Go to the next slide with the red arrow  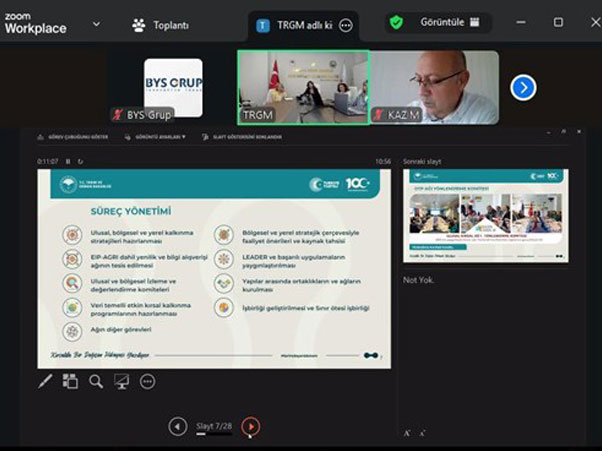coord(251,427)
